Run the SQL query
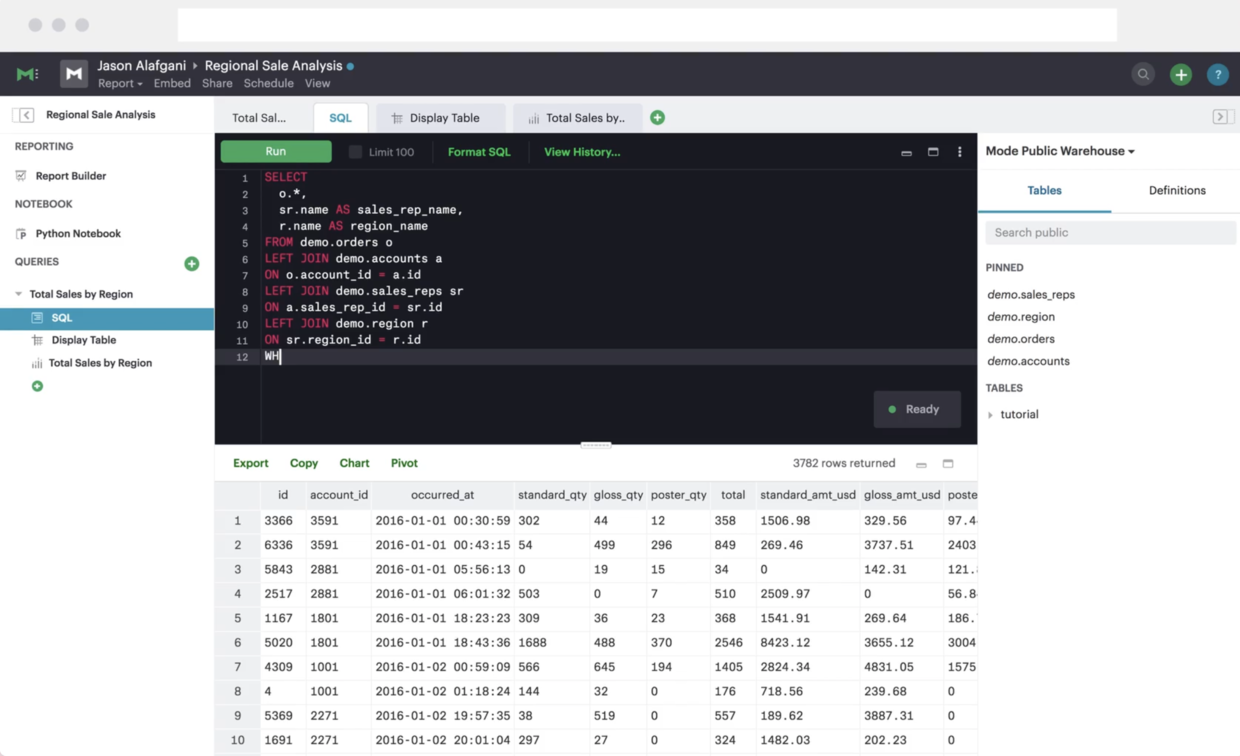 pos(276,151)
